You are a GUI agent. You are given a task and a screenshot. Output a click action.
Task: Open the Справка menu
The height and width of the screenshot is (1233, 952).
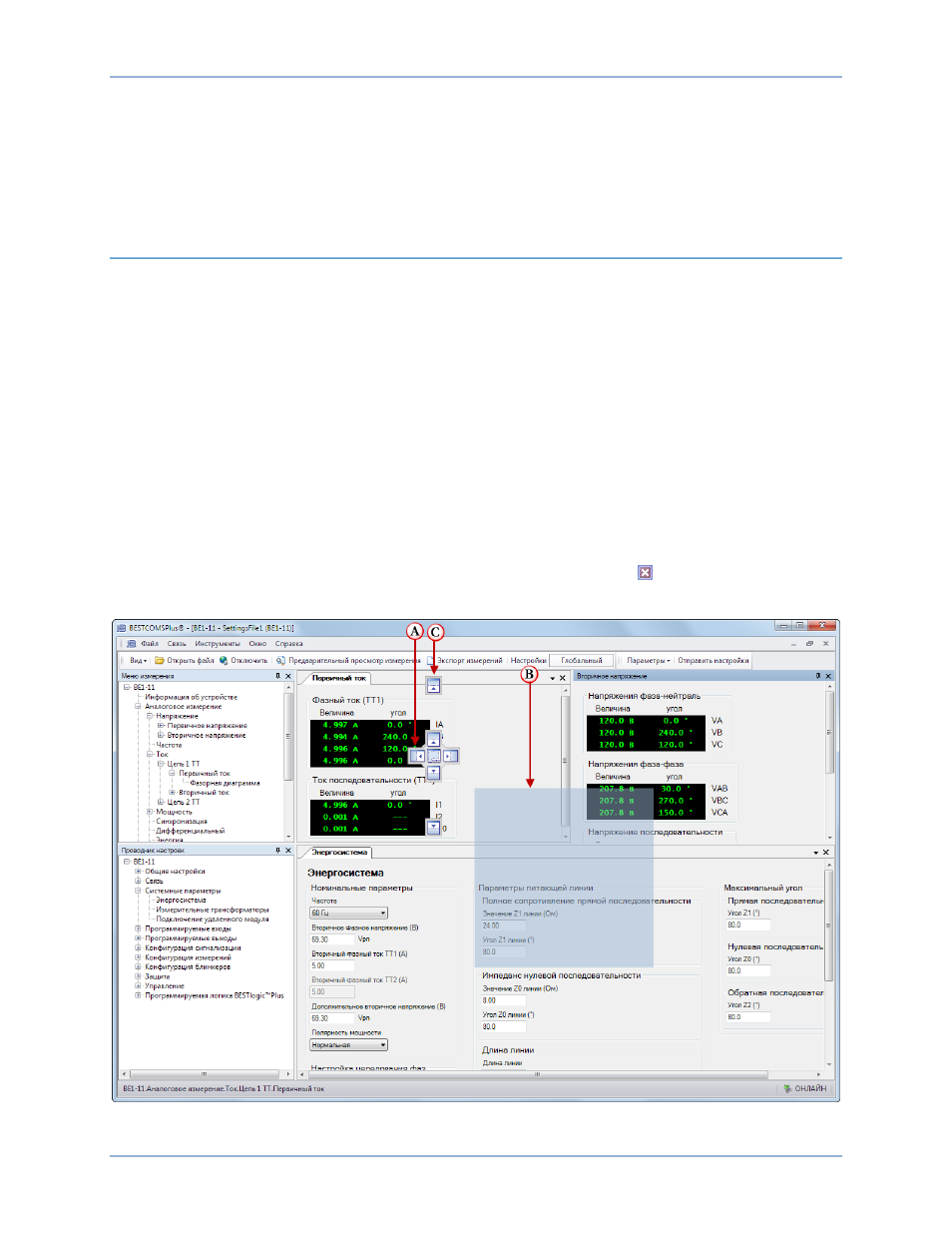(x=289, y=644)
